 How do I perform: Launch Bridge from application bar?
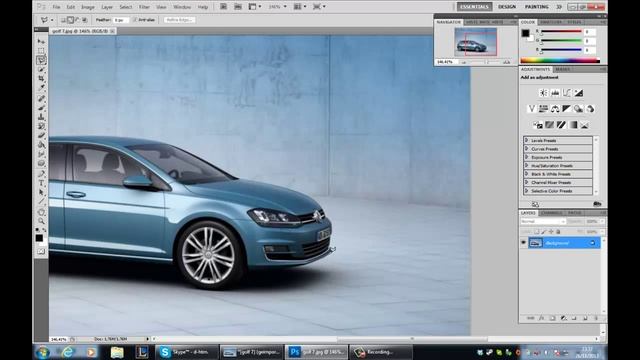(224, 7)
